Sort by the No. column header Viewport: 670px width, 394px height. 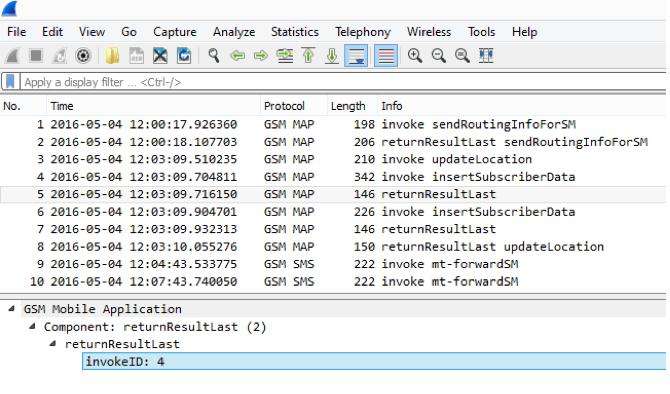(22, 106)
